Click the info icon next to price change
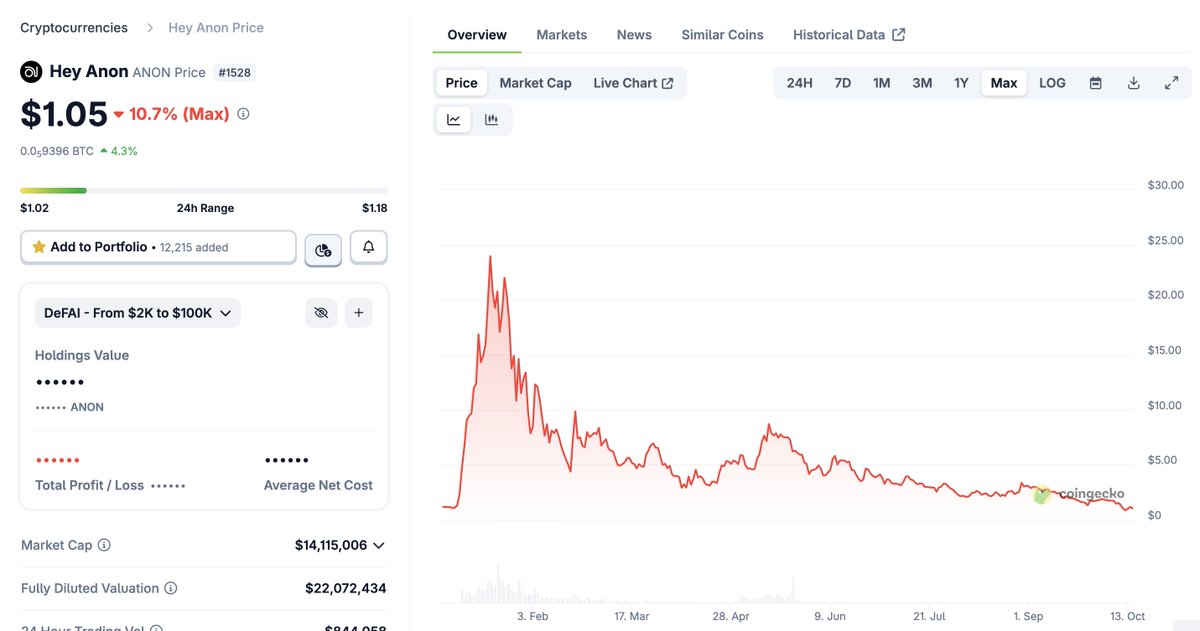 pyautogui.click(x=243, y=114)
